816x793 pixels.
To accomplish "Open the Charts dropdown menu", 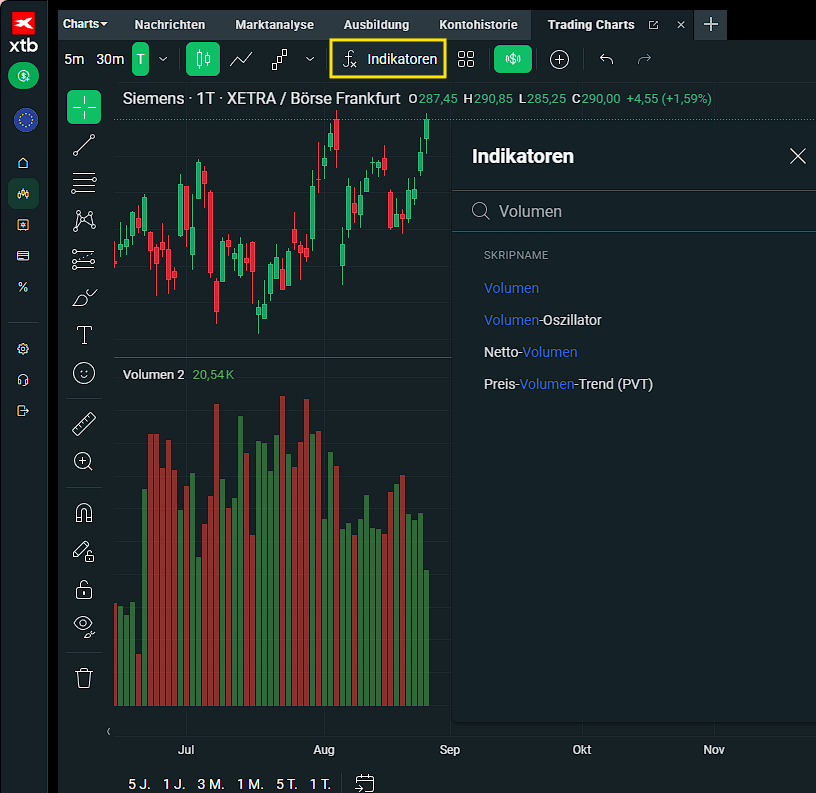I will [x=85, y=24].
